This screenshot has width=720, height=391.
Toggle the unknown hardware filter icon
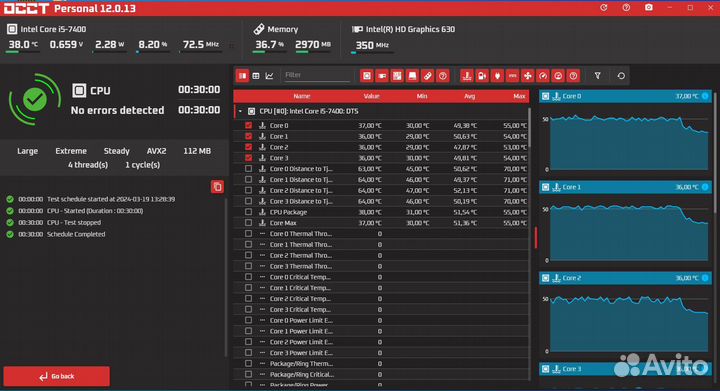coord(443,76)
